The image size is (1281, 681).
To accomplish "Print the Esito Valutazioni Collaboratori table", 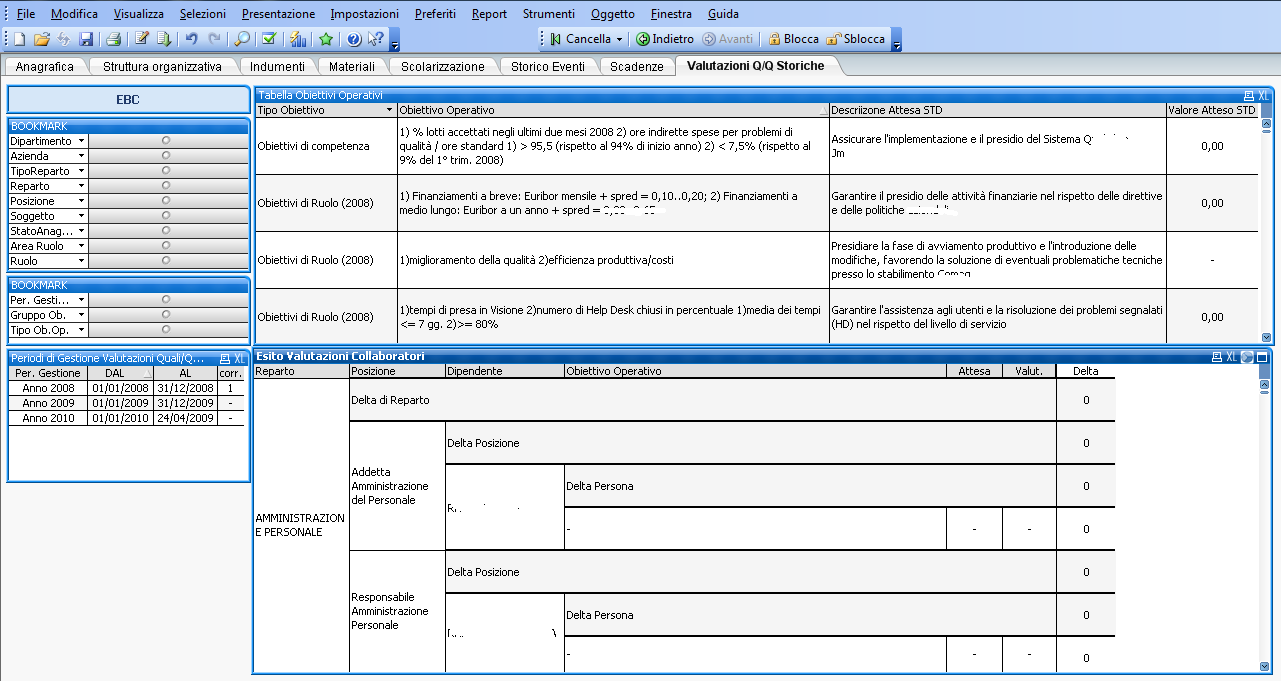I will (1216, 357).
